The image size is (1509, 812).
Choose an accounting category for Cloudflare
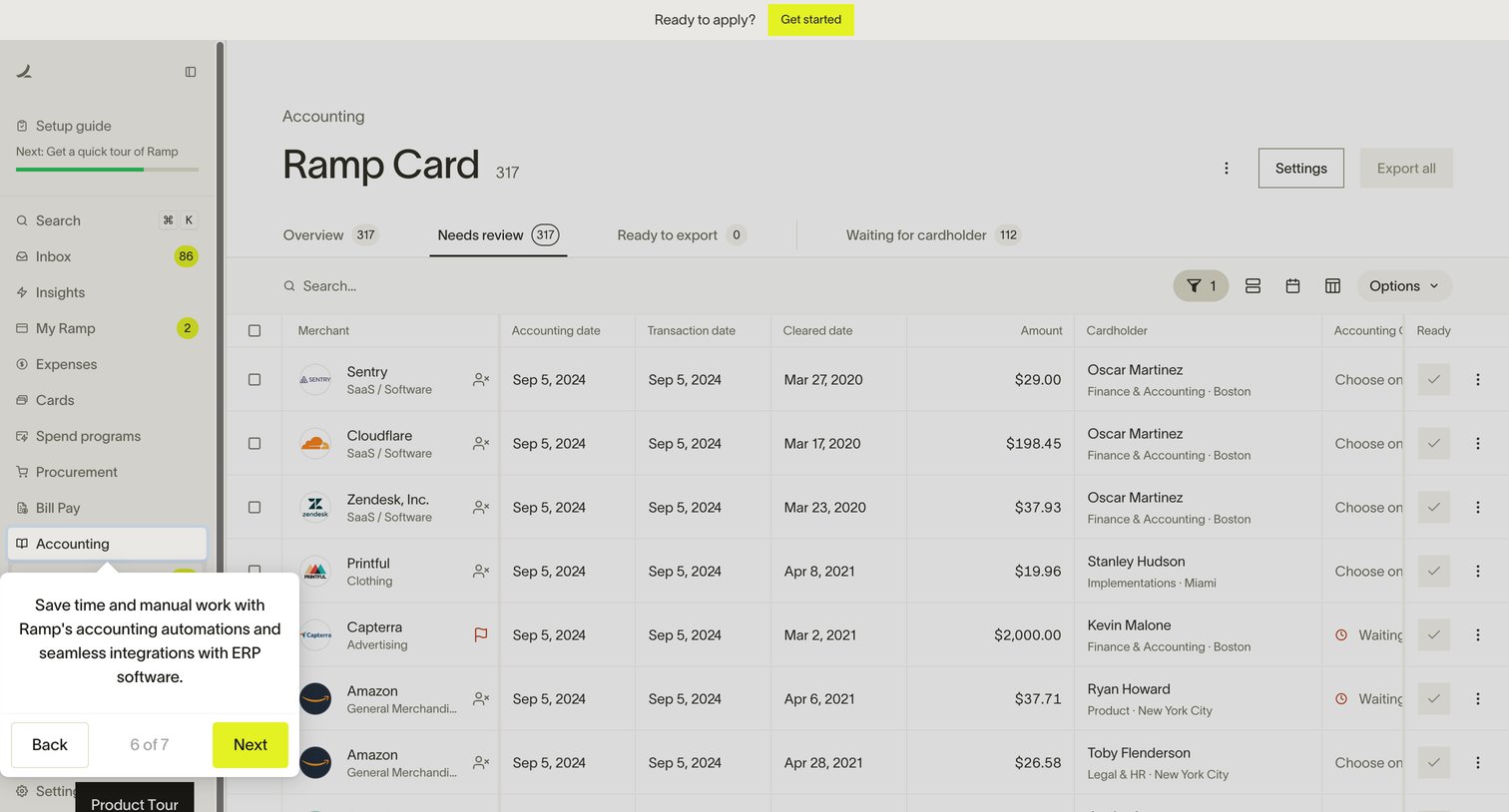coord(1368,444)
